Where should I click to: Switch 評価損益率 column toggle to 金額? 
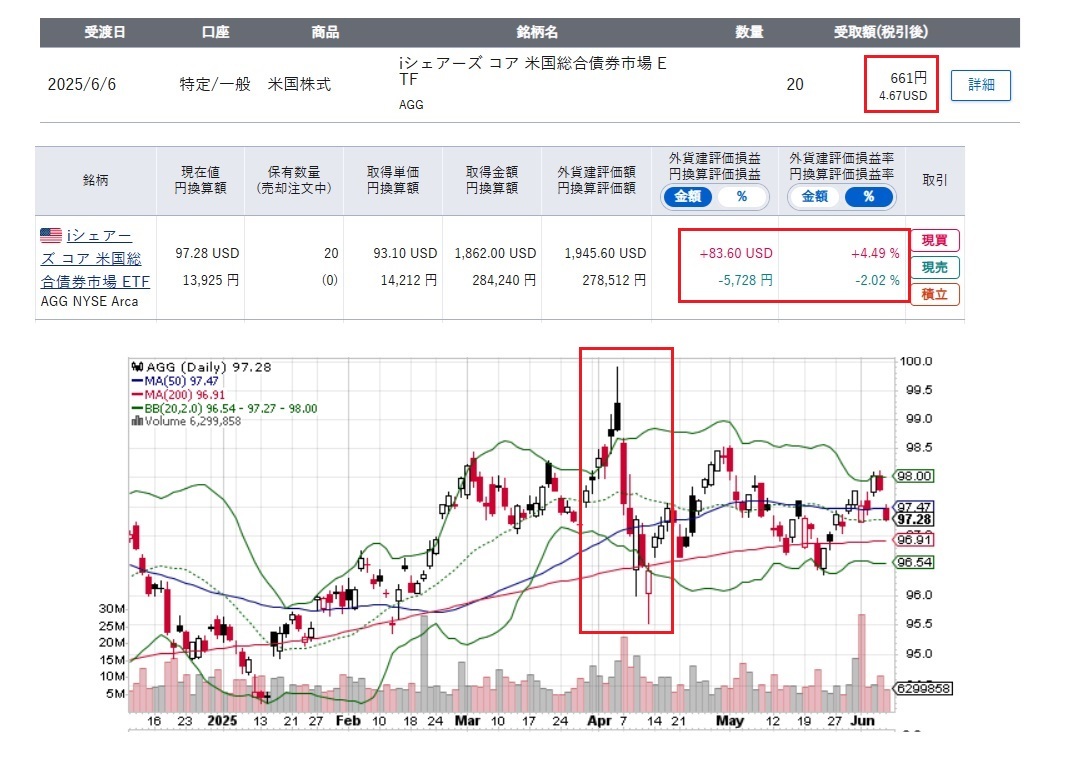(x=814, y=197)
